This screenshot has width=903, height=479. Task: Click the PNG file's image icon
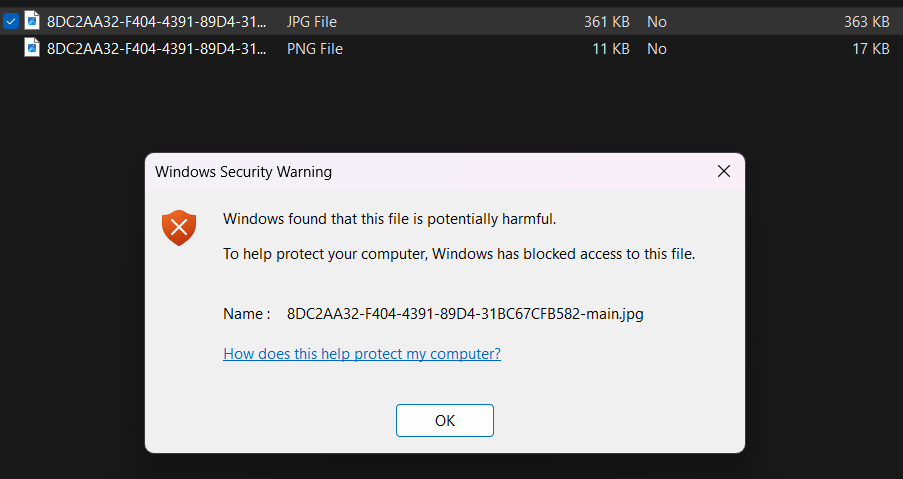pyautogui.click(x=32, y=48)
